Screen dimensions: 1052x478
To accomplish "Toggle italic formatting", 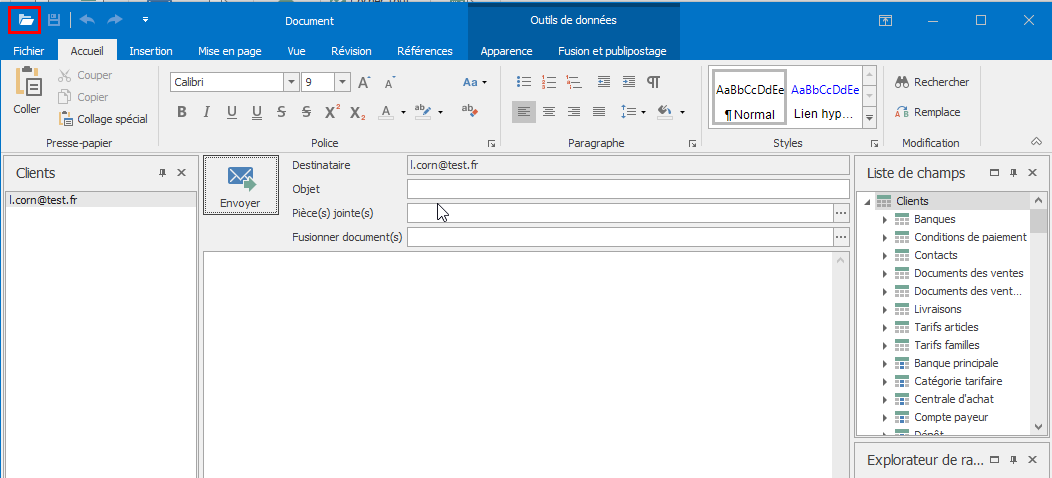I will (207, 112).
